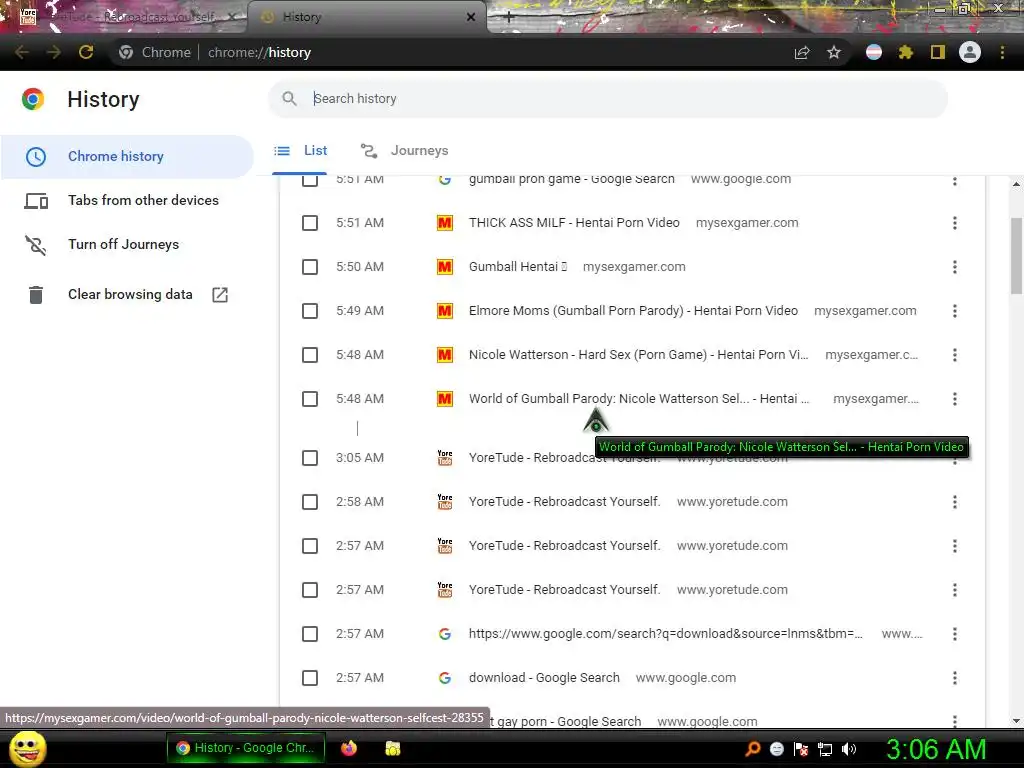The image size is (1024, 768).
Task: Open actions menu for the google.com/search URL entry
Action: click(x=955, y=634)
